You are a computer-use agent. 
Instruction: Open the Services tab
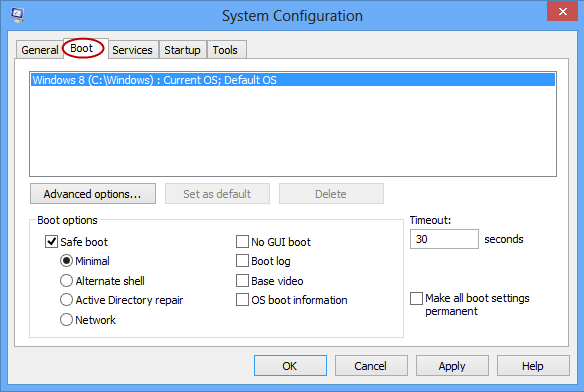(133, 50)
